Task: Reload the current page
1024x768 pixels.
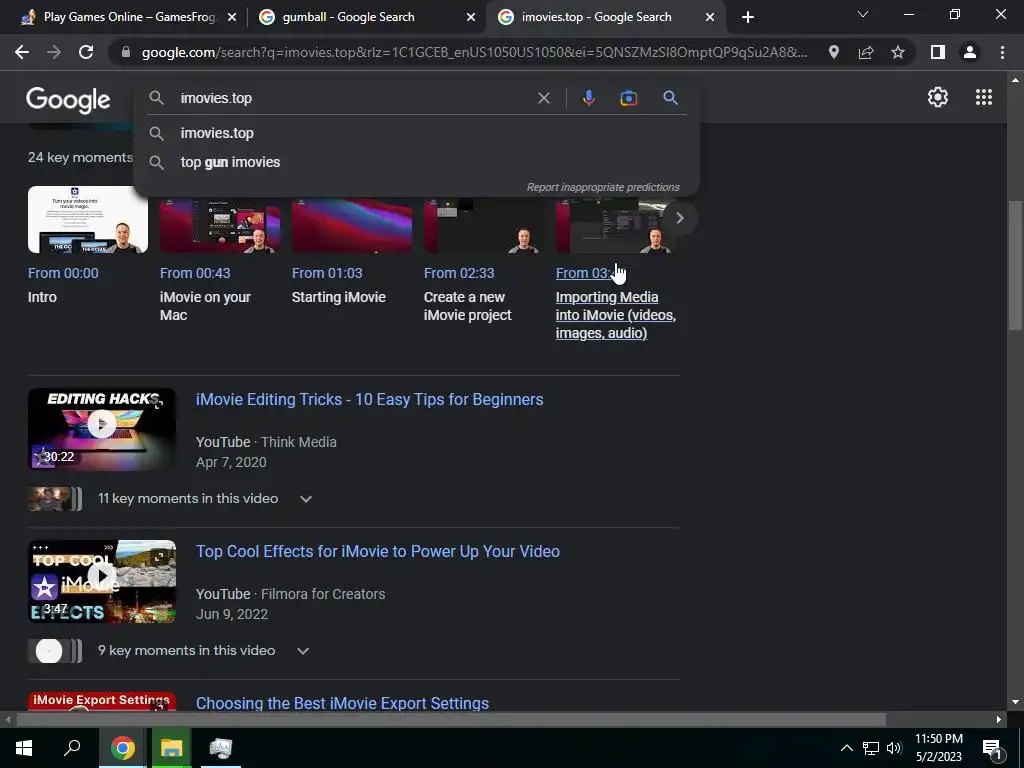Action: click(86, 52)
